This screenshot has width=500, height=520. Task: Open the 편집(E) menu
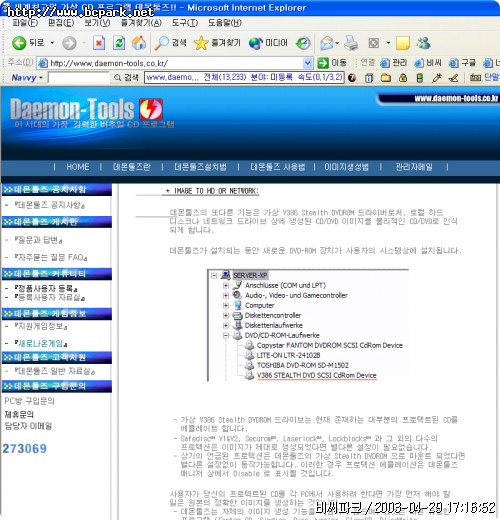(x=61, y=23)
